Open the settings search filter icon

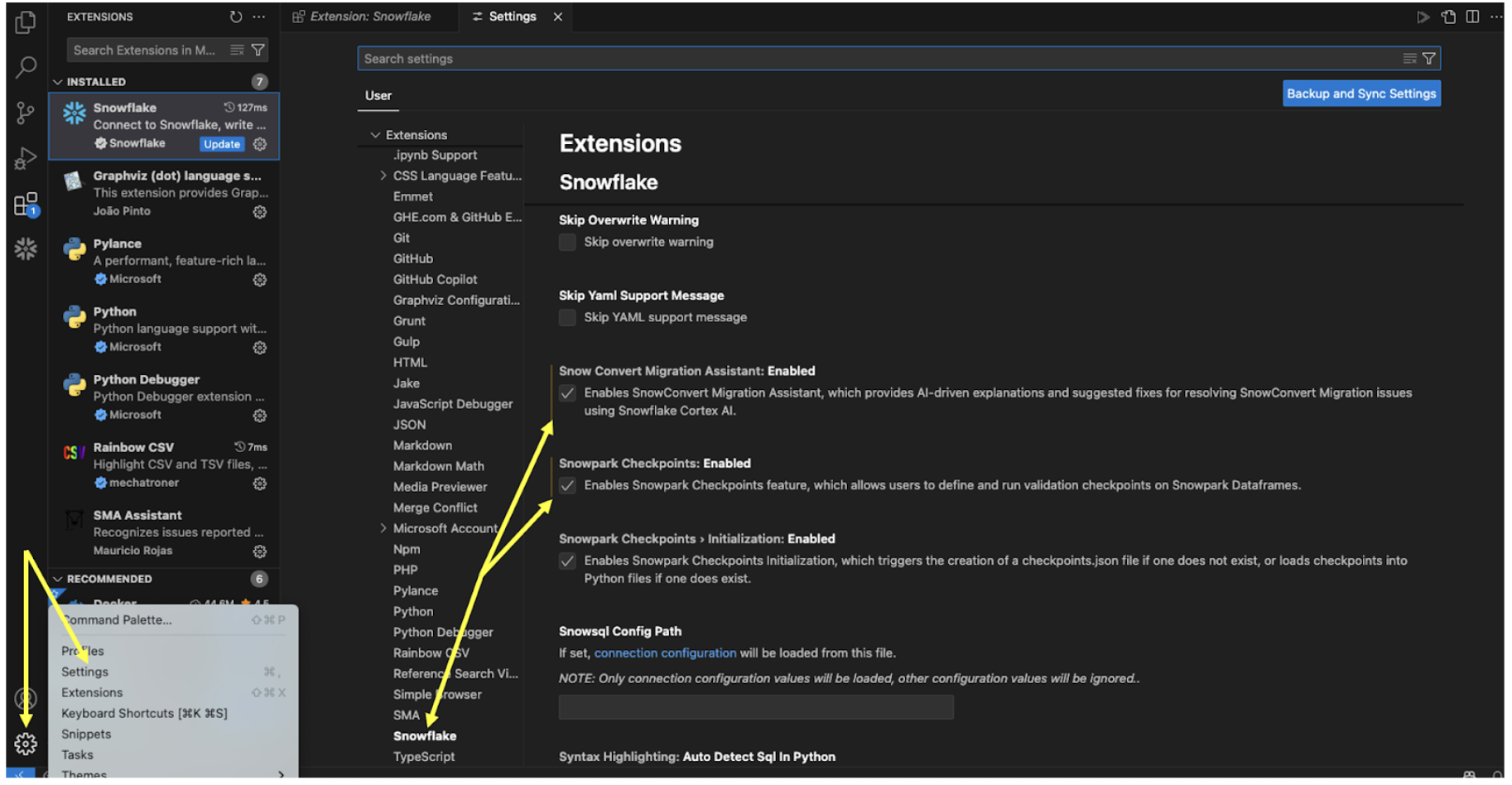(x=1430, y=58)
